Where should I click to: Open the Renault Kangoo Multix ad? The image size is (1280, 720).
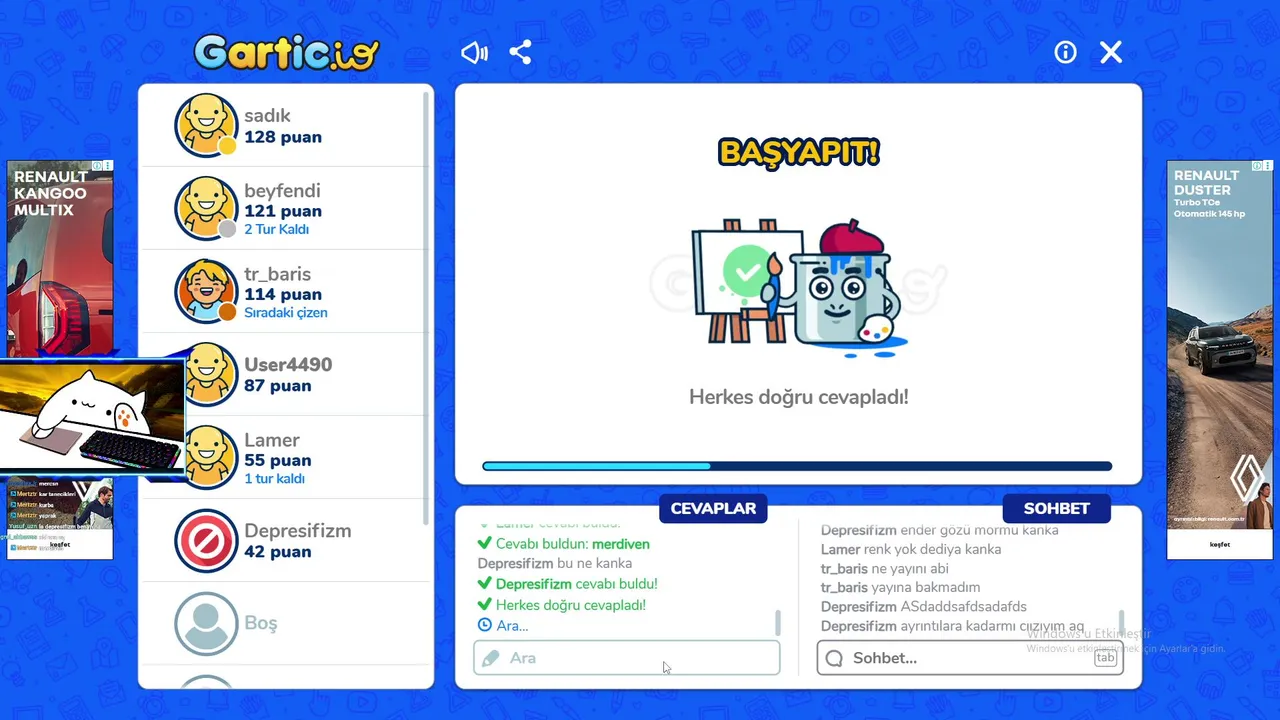60,260
